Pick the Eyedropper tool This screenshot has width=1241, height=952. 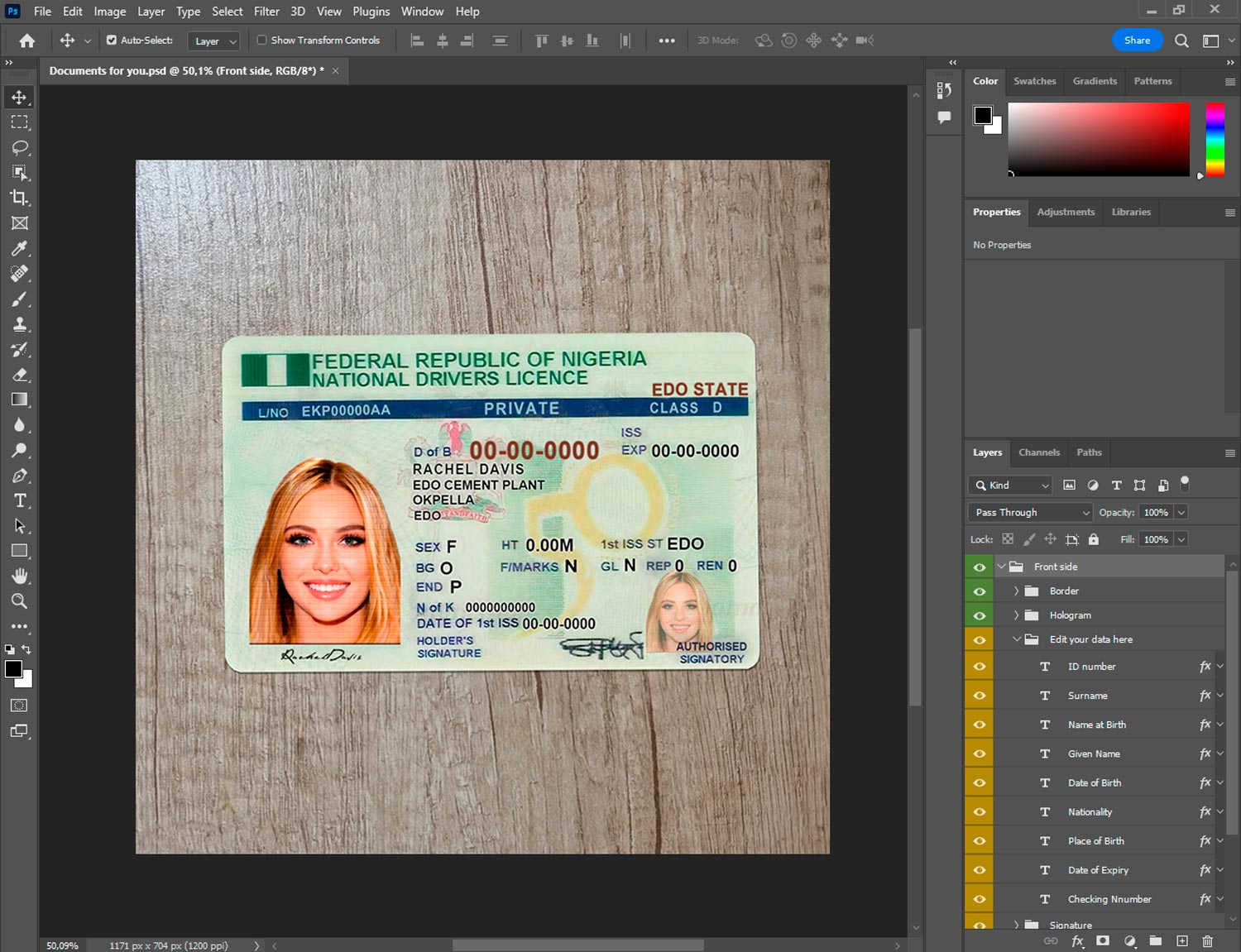tap(20, 248)
